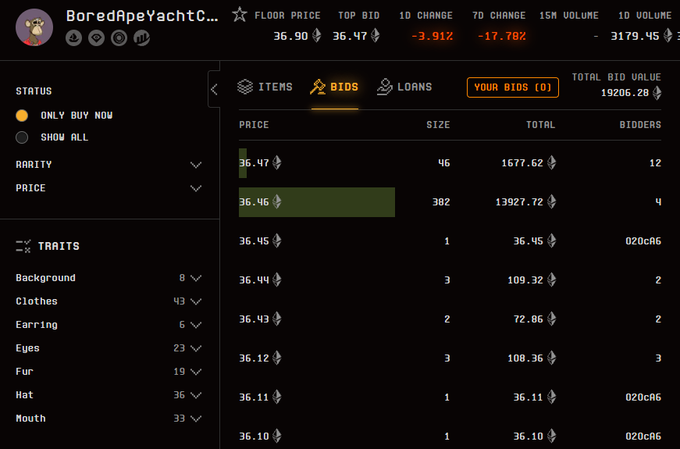The image size is (680, 449).
Task: Click ETH icon beside price 36.44
Action: coord(277,280)
